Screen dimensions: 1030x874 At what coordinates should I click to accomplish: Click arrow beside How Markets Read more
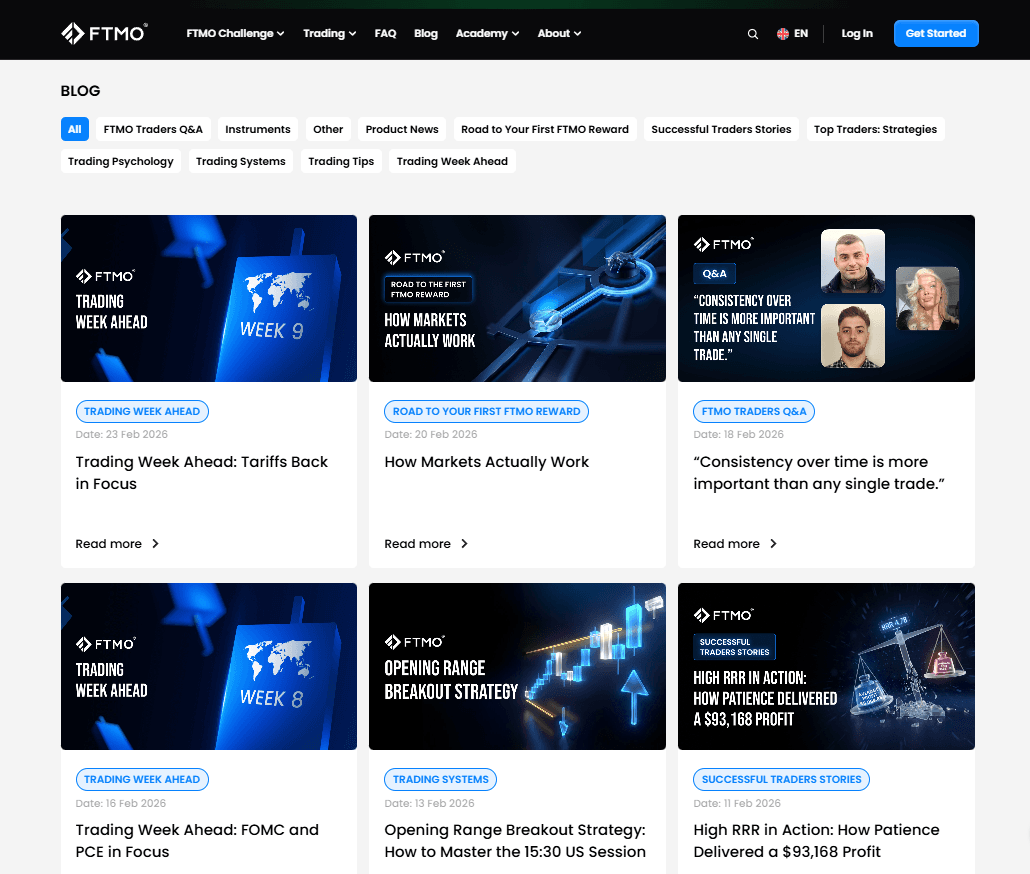464,544
